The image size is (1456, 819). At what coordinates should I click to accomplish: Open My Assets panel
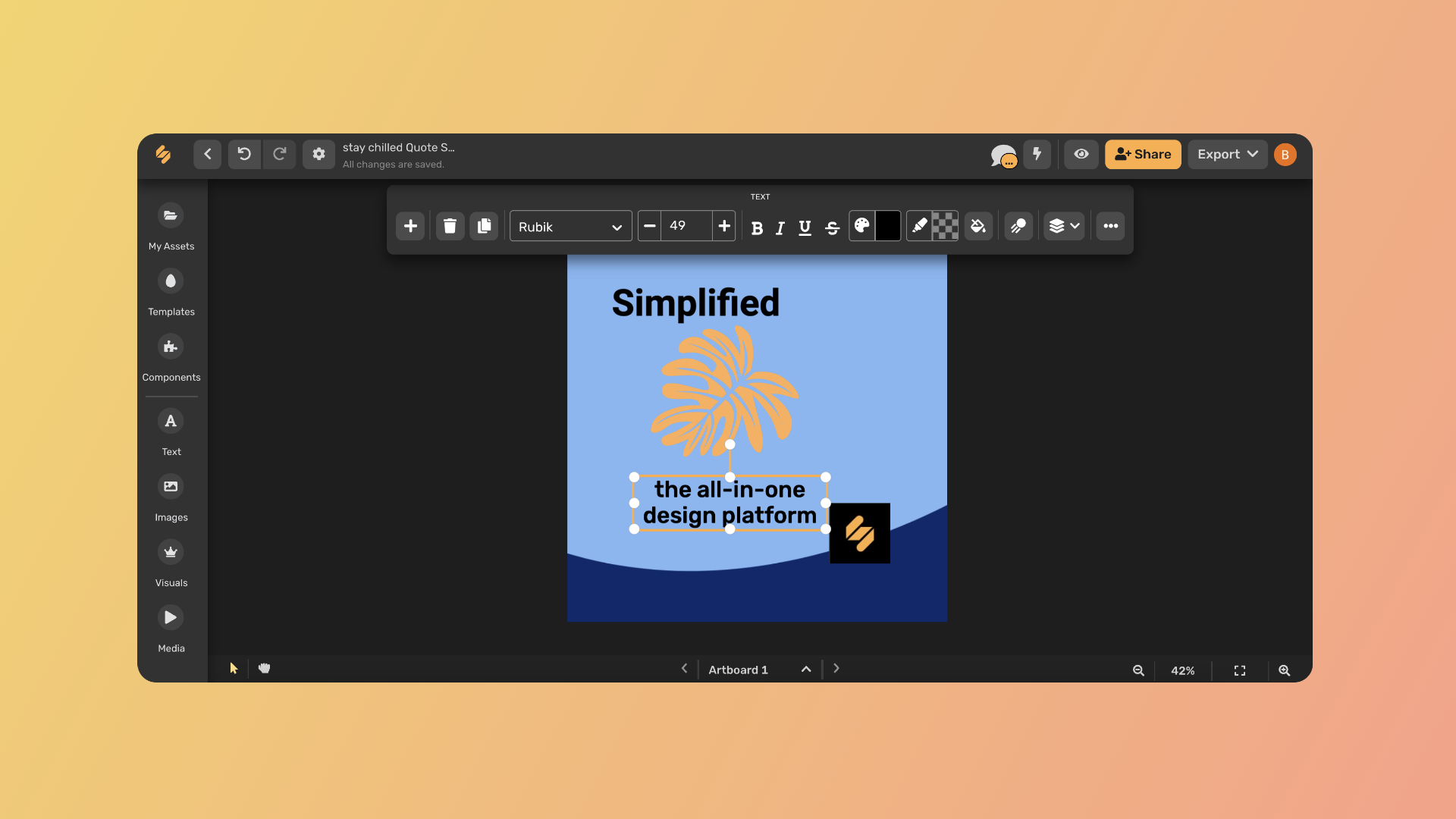click(x=171, y=227)
